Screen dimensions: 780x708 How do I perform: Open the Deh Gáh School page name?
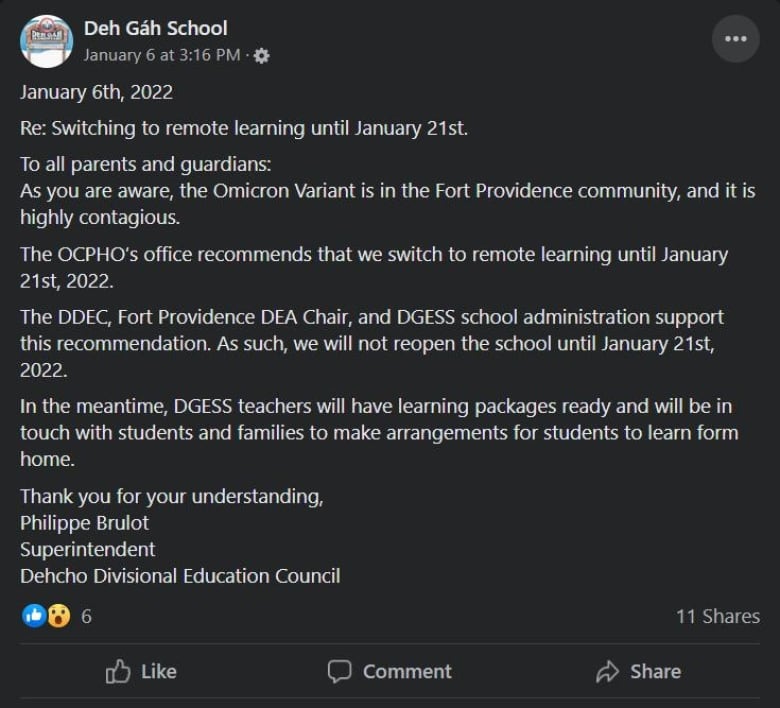[155, 28]
